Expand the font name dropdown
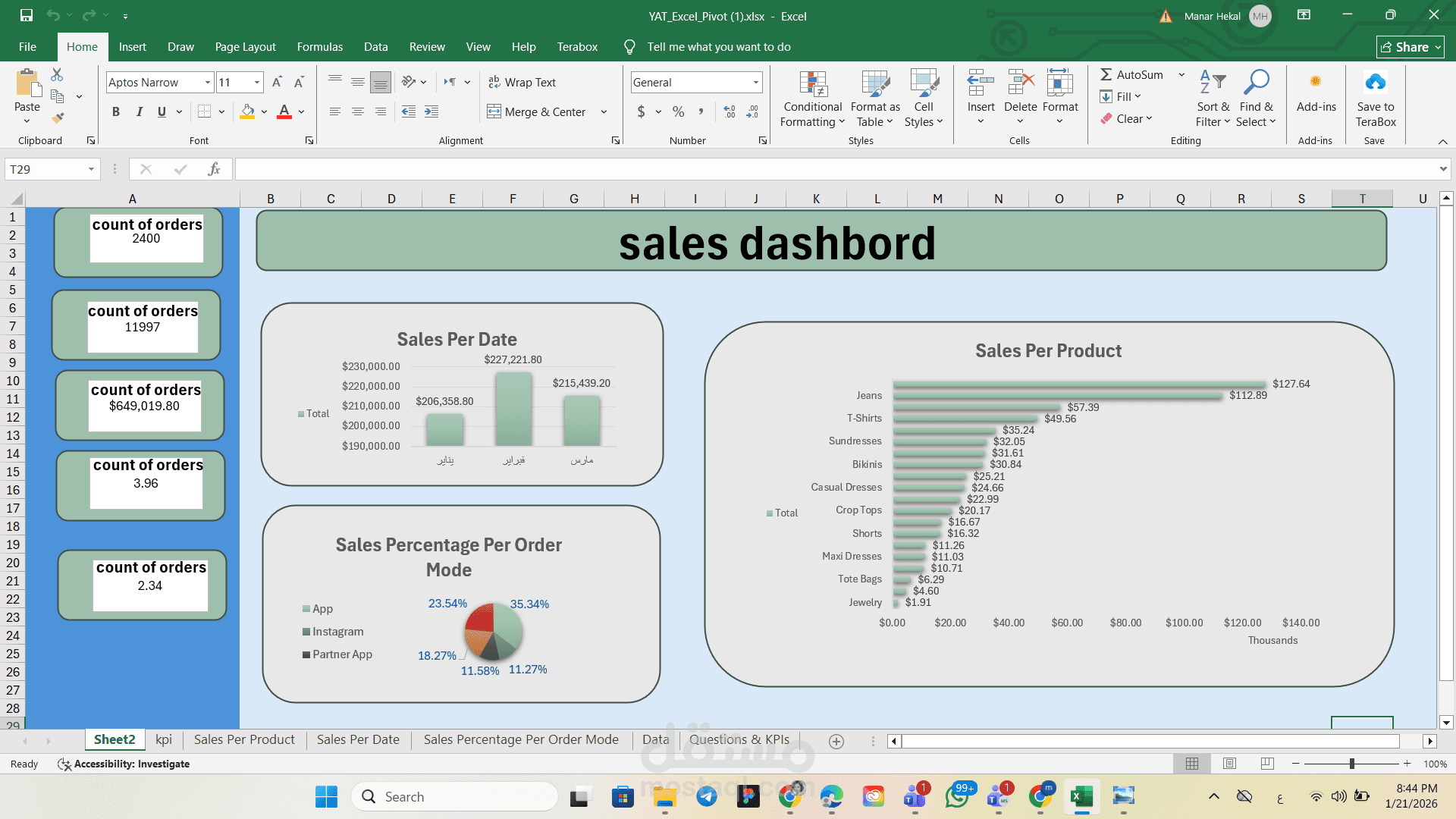1456x819 pixels. coord(207,82)
